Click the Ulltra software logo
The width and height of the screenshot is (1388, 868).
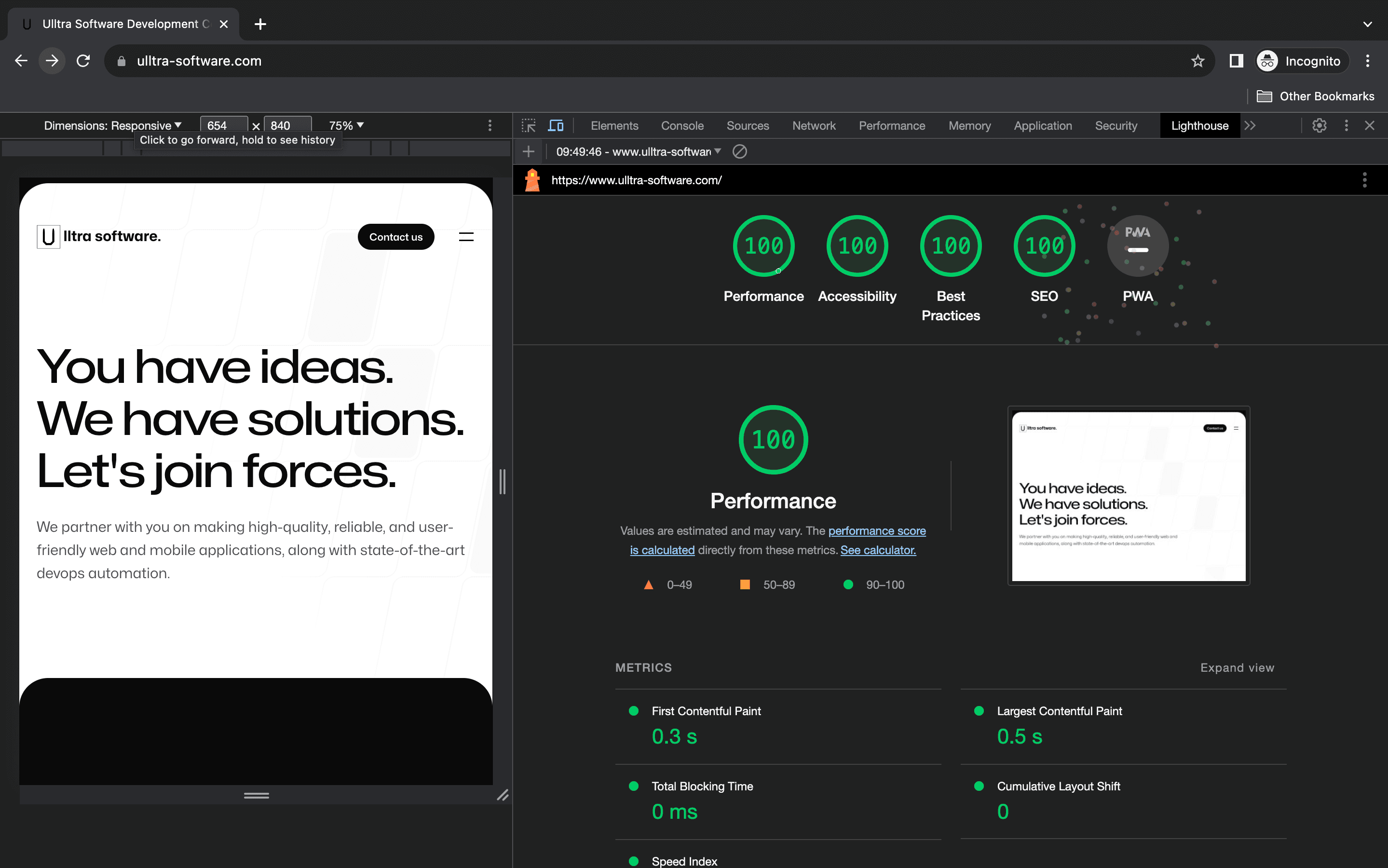point(99,236)
